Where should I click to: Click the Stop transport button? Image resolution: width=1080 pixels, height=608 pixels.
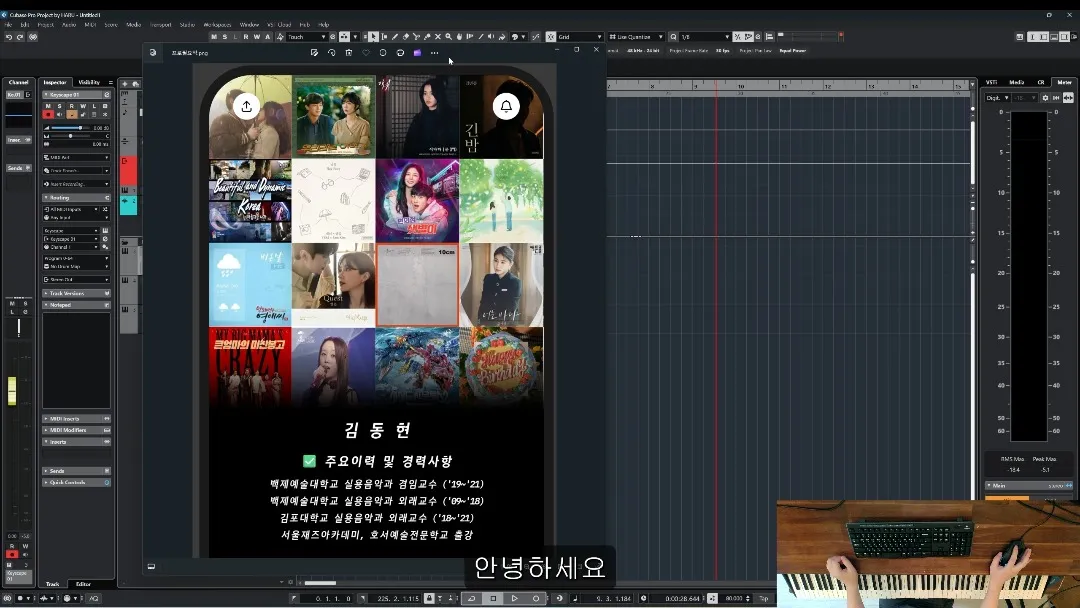pyautogui.click(x=493, y=598)
